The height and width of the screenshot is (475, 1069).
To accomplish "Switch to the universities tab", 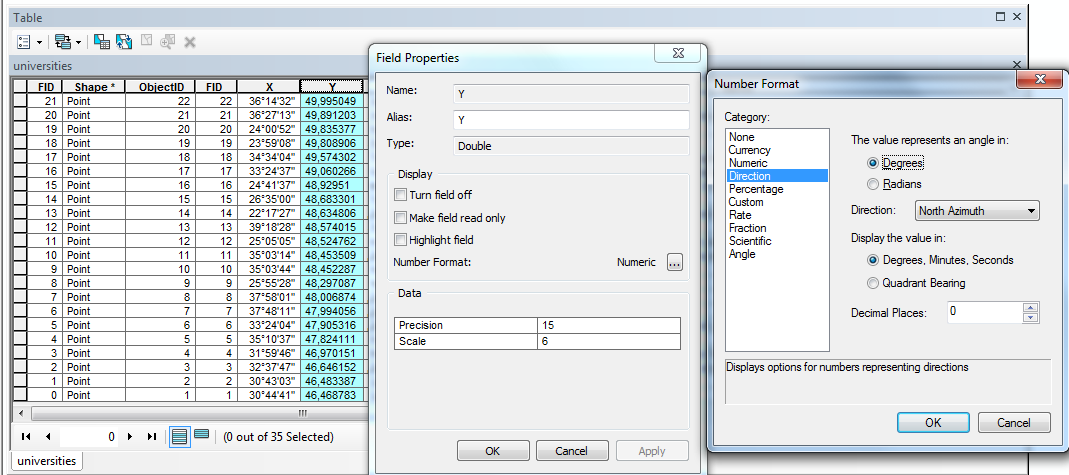I will [46, 461].
